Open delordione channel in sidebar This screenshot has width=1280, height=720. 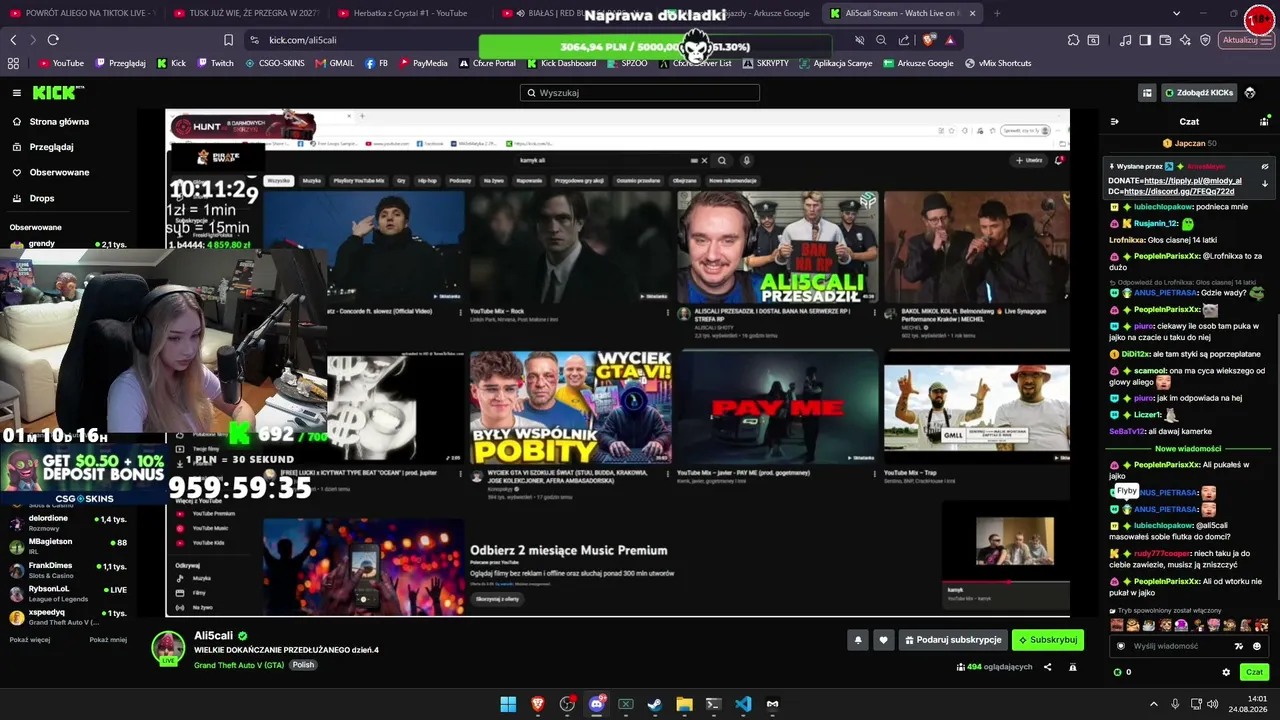pos(68,523)
